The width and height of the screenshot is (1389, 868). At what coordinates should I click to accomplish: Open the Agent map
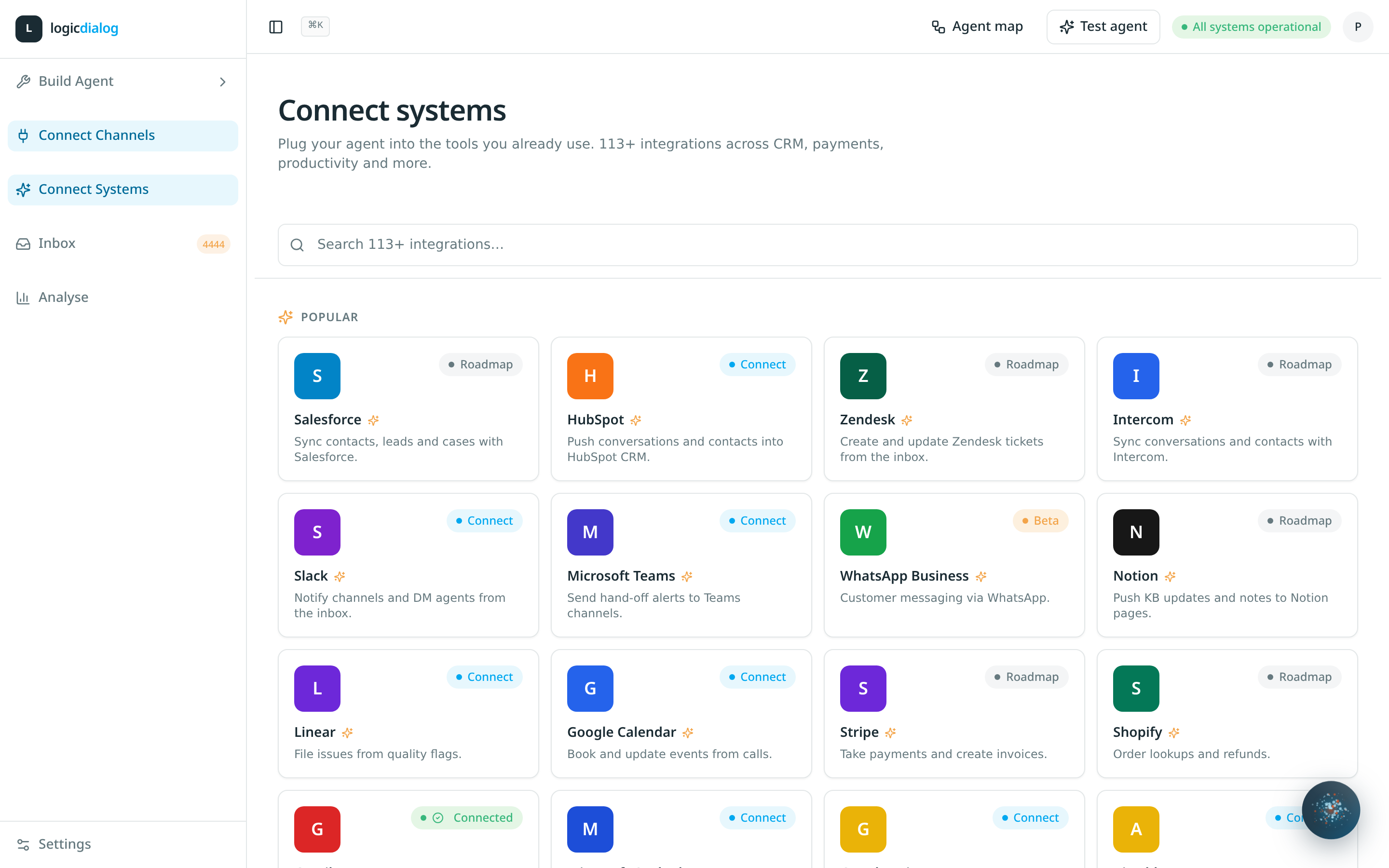click(x=977, y=27)
